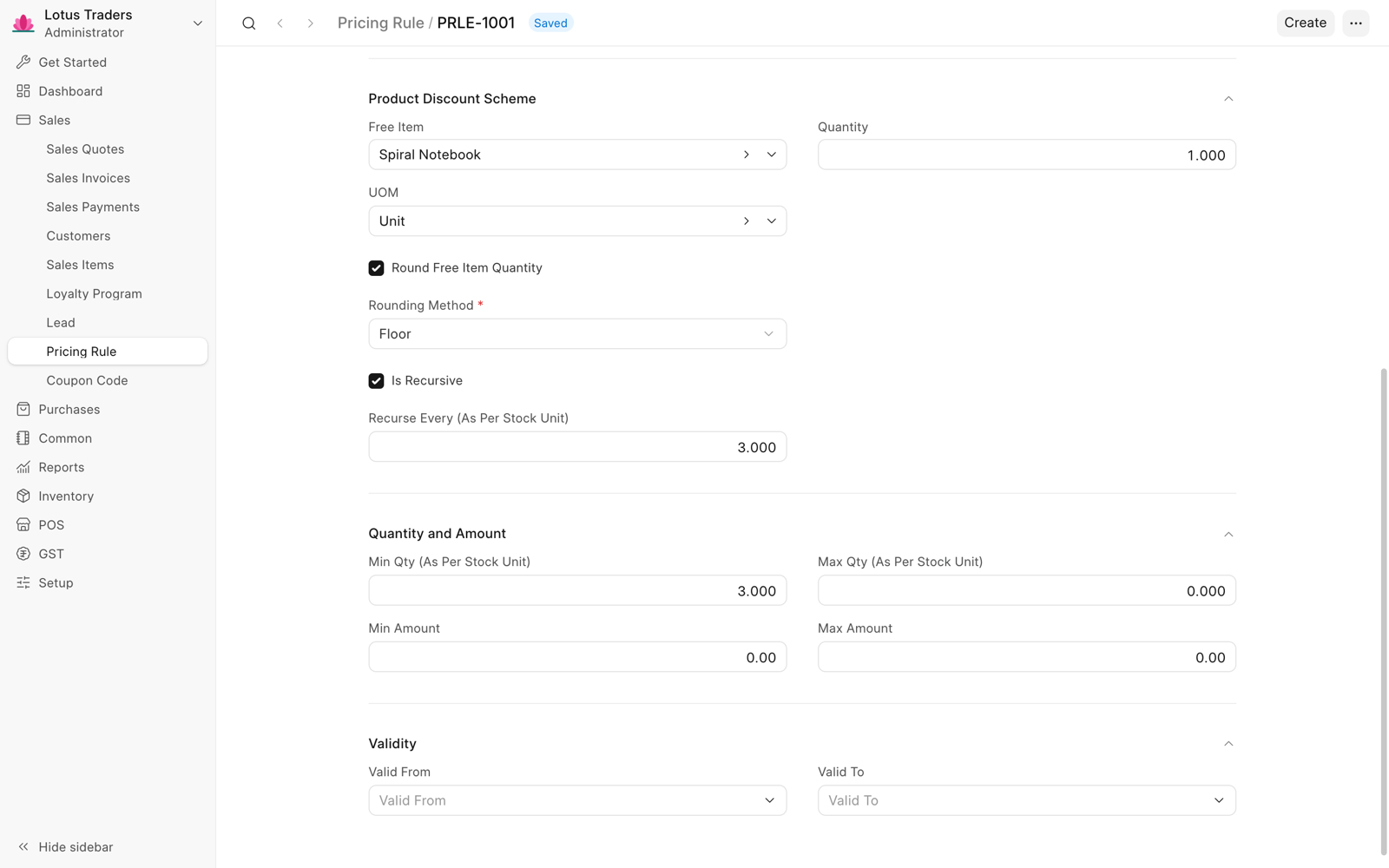Collapse the Quantity and Amount section
The image size is (1389, 868).
(x=1228, y=534)
